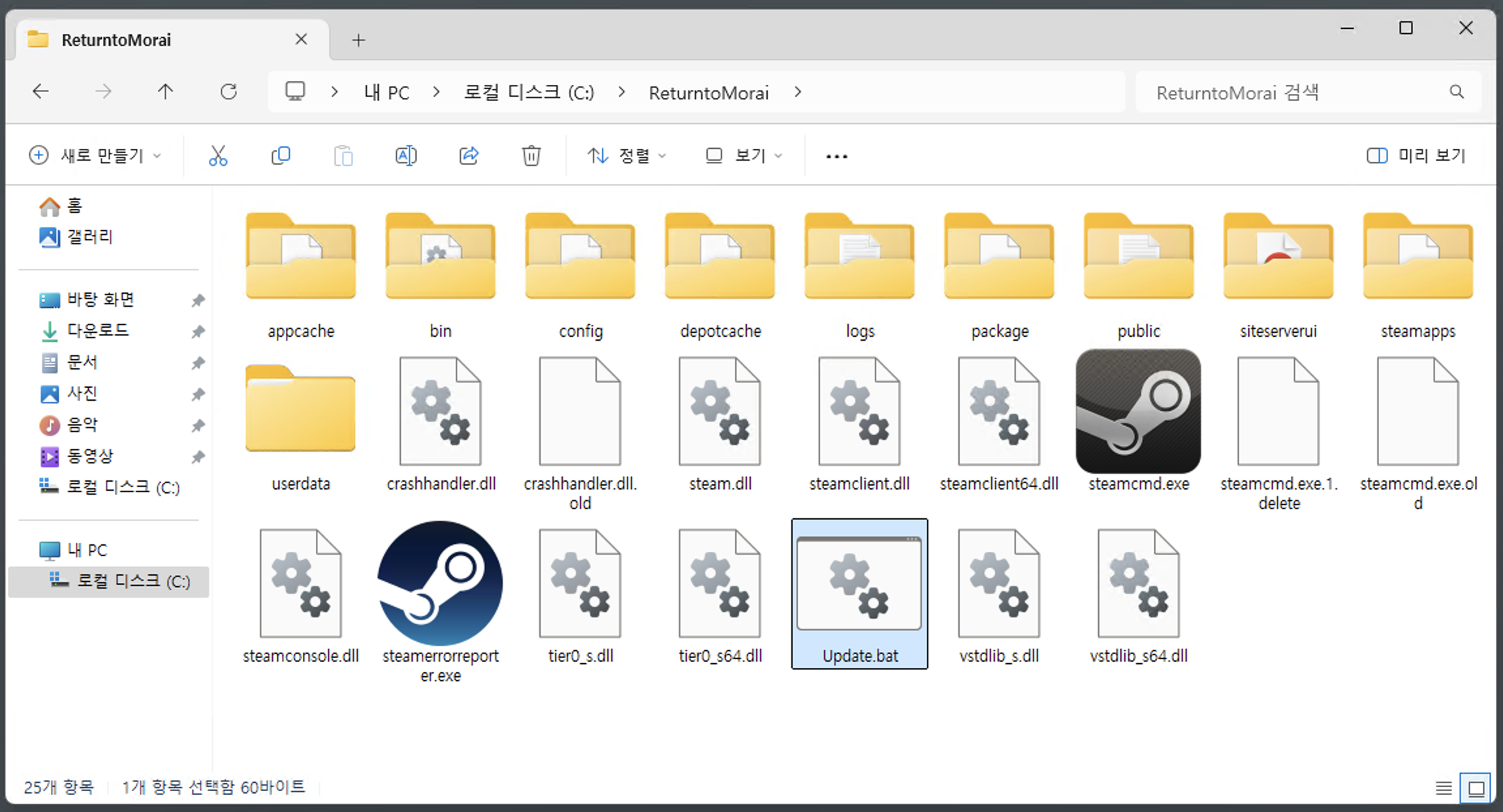Click the Rename icon in toolbar
1503x812 pixels.
(x=405, y=156)
